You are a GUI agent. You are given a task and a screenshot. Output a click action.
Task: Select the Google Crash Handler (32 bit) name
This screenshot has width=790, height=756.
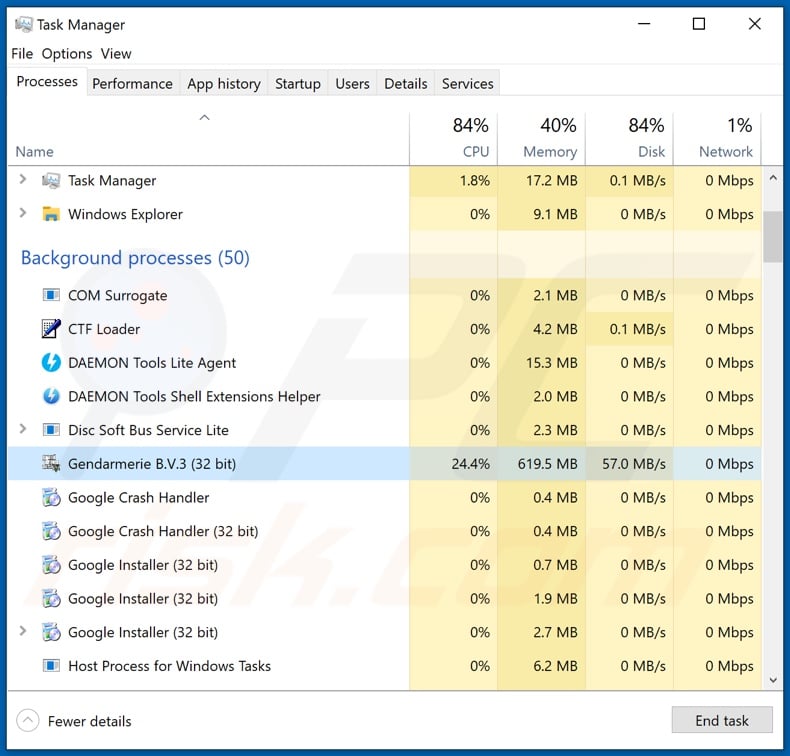click(x=163, y=531)
